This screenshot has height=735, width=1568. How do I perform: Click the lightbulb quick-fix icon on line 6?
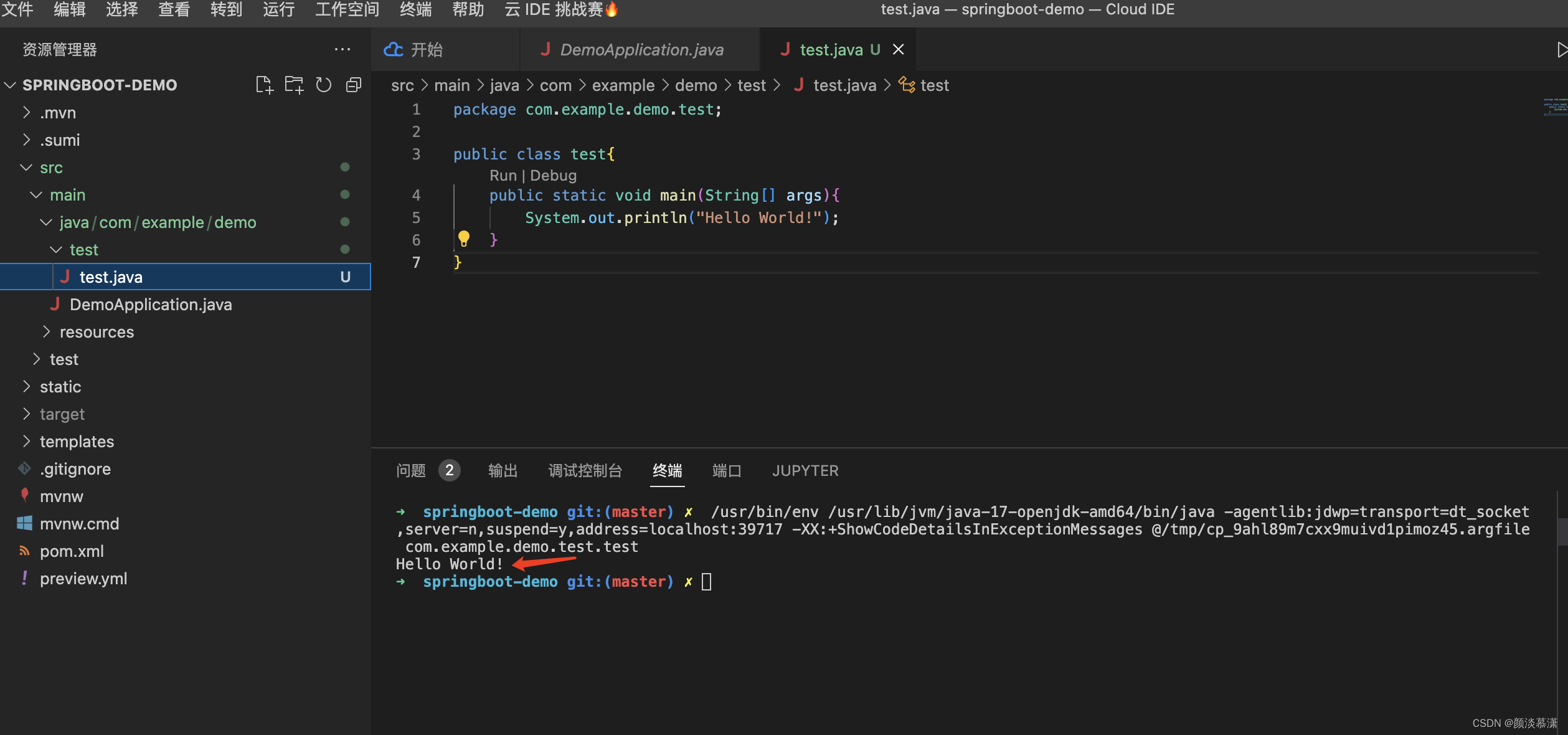(x=464, y=239)
